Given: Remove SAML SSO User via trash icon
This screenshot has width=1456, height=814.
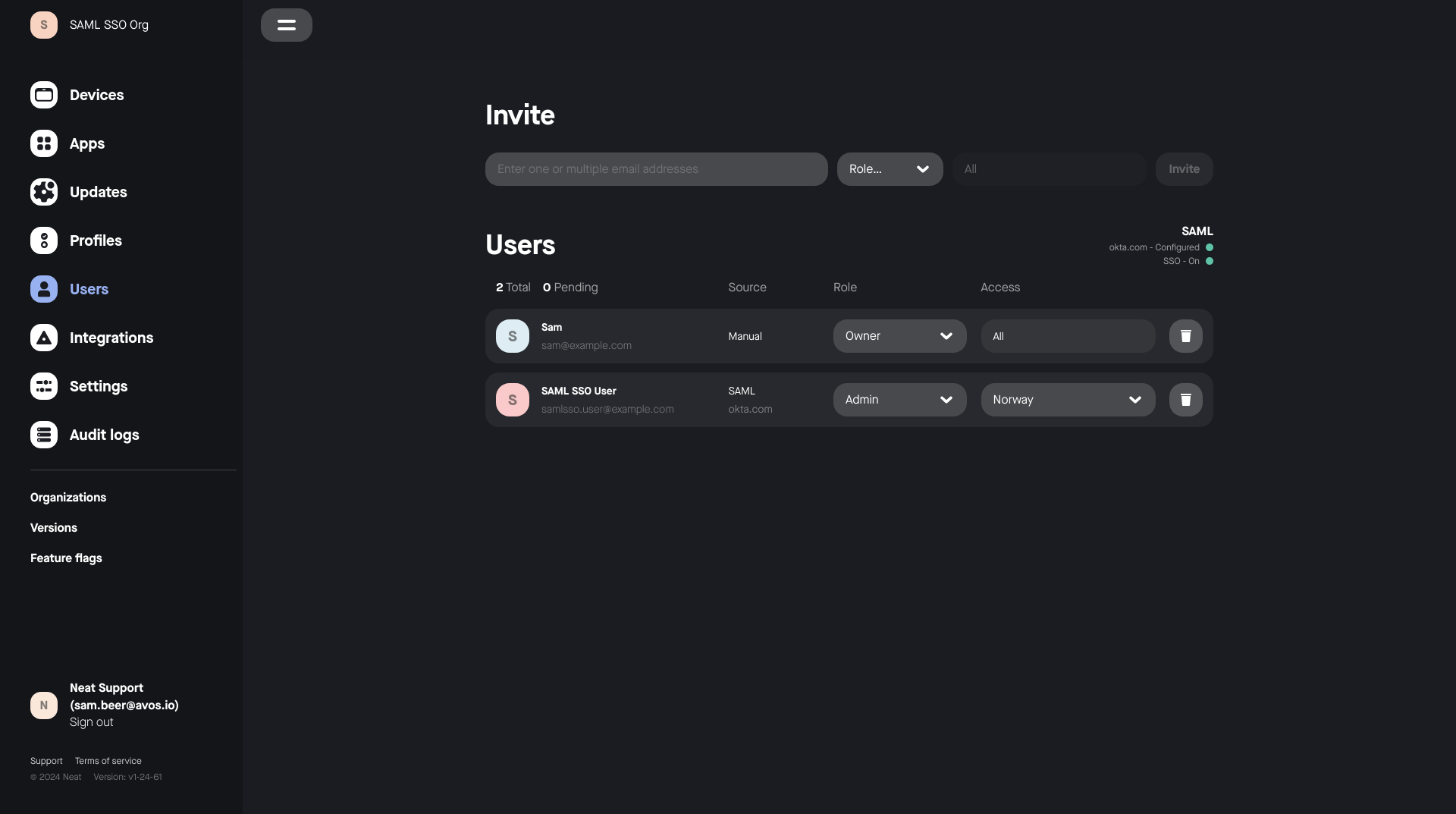Looking at the screenshot, I should click(1185, 400).
